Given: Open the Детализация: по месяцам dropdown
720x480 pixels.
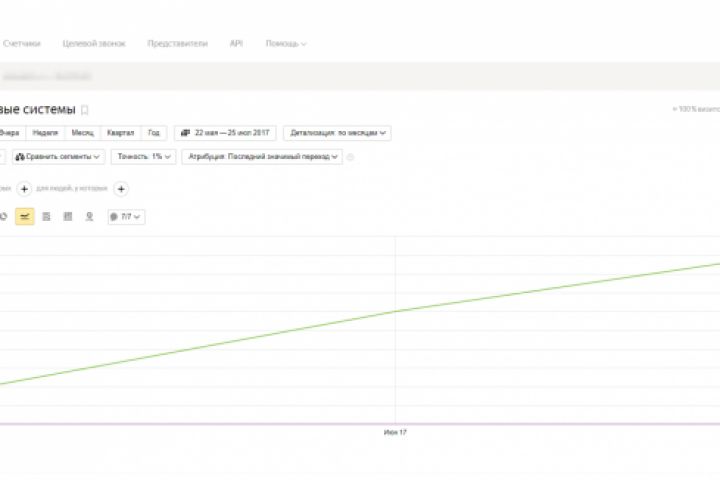Looking at the screenshot, I should (337, 132).
